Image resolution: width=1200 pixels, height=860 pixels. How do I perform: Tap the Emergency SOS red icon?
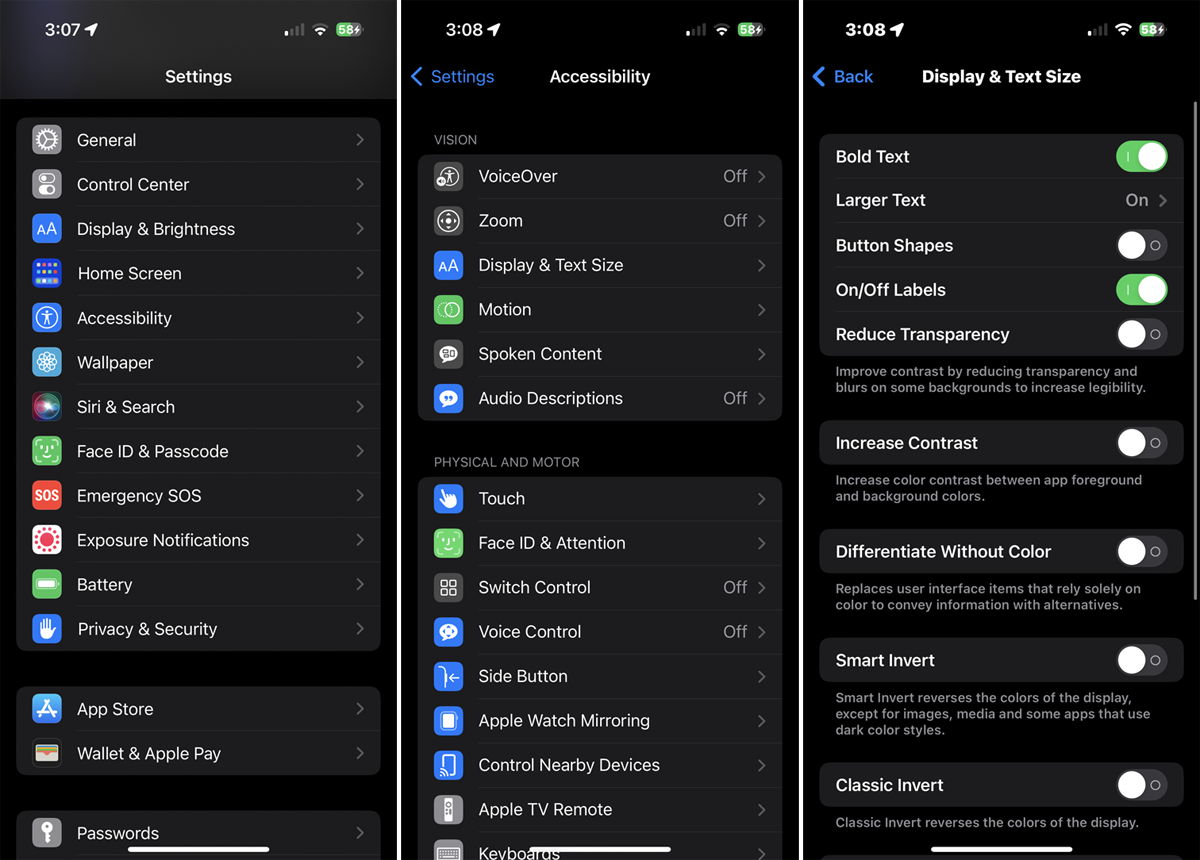point(47,496)
